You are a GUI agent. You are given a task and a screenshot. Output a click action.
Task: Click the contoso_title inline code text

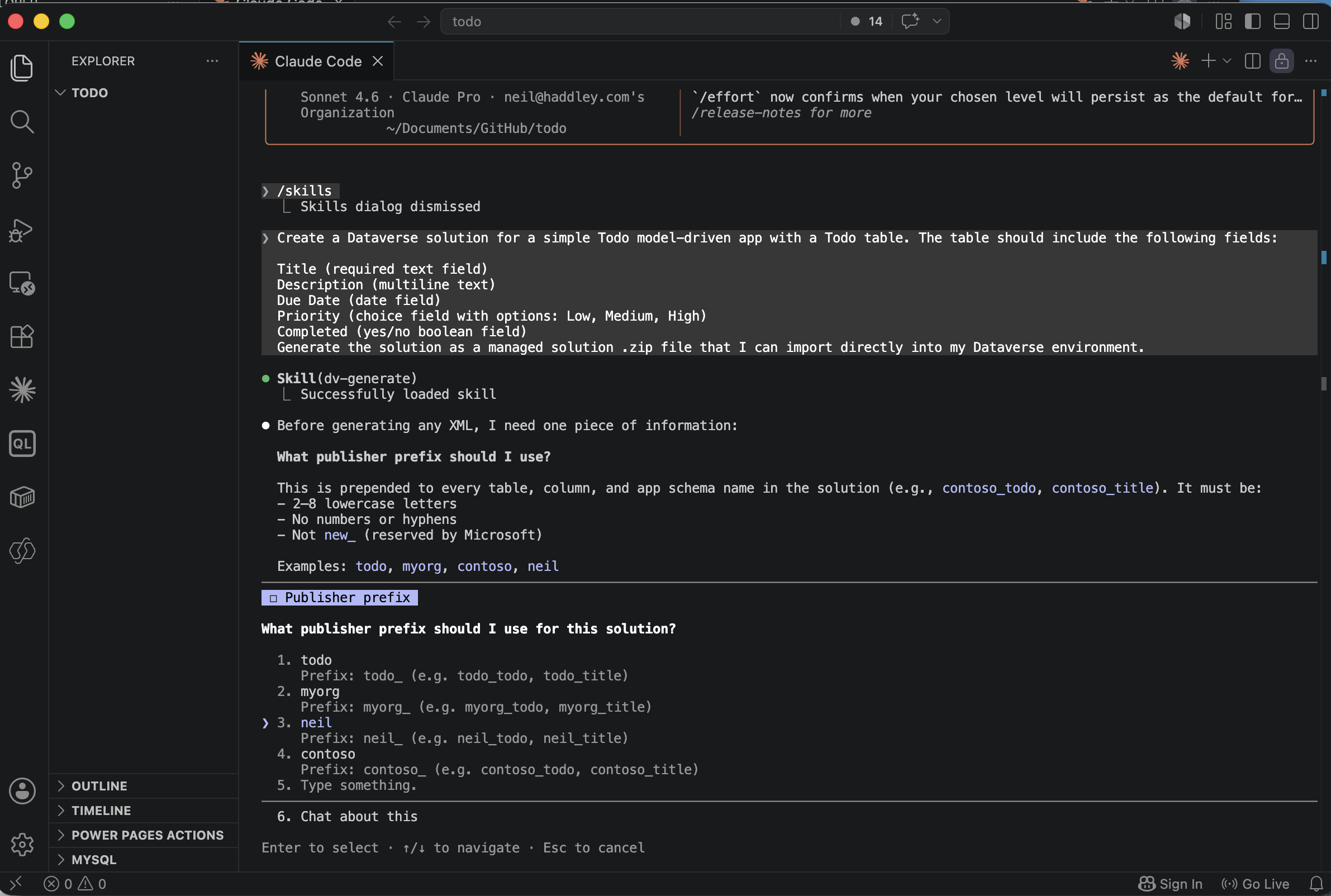(1102, 488)
